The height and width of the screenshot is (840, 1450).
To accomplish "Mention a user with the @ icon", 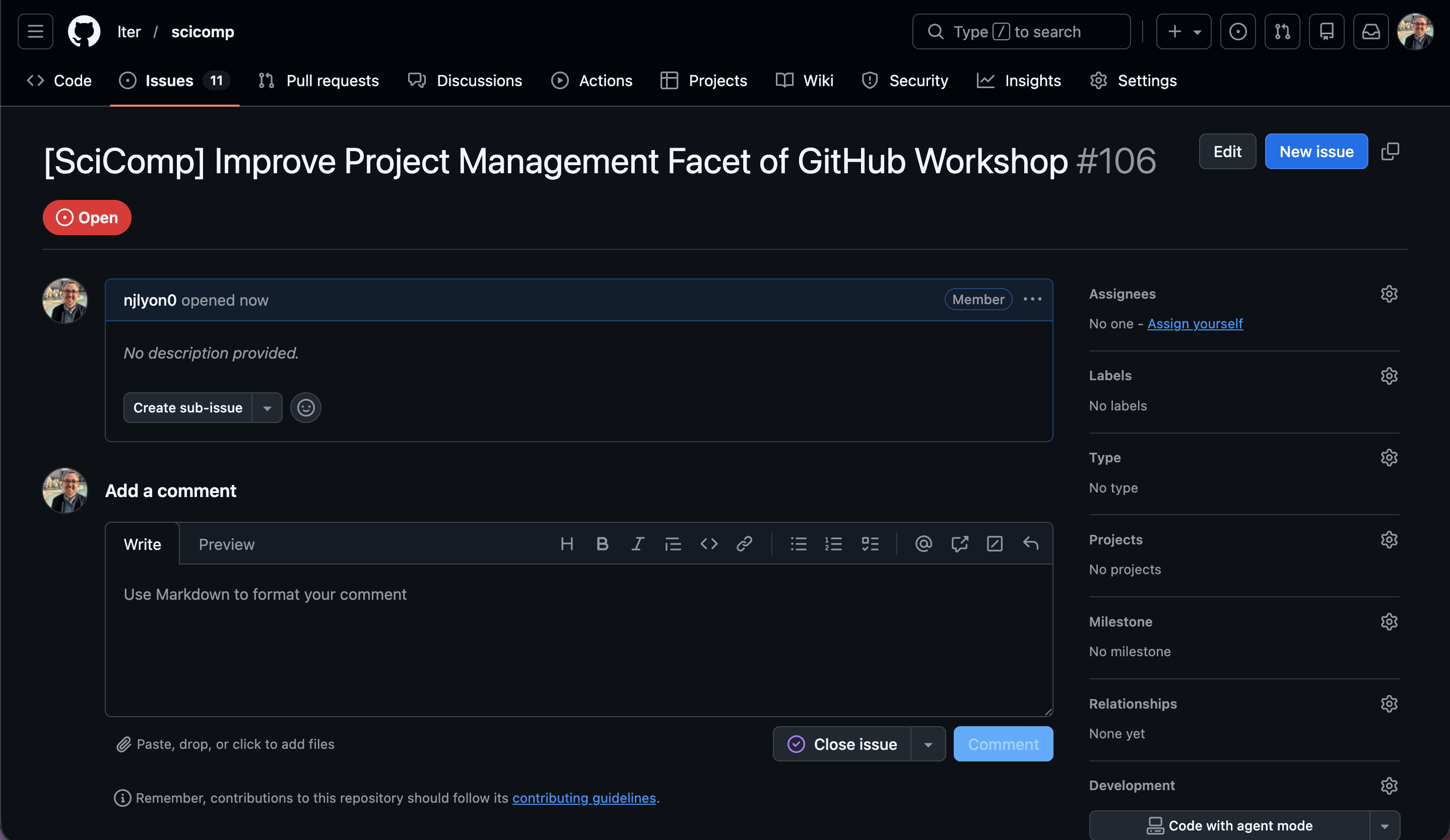I will click(x=924, y=544).
